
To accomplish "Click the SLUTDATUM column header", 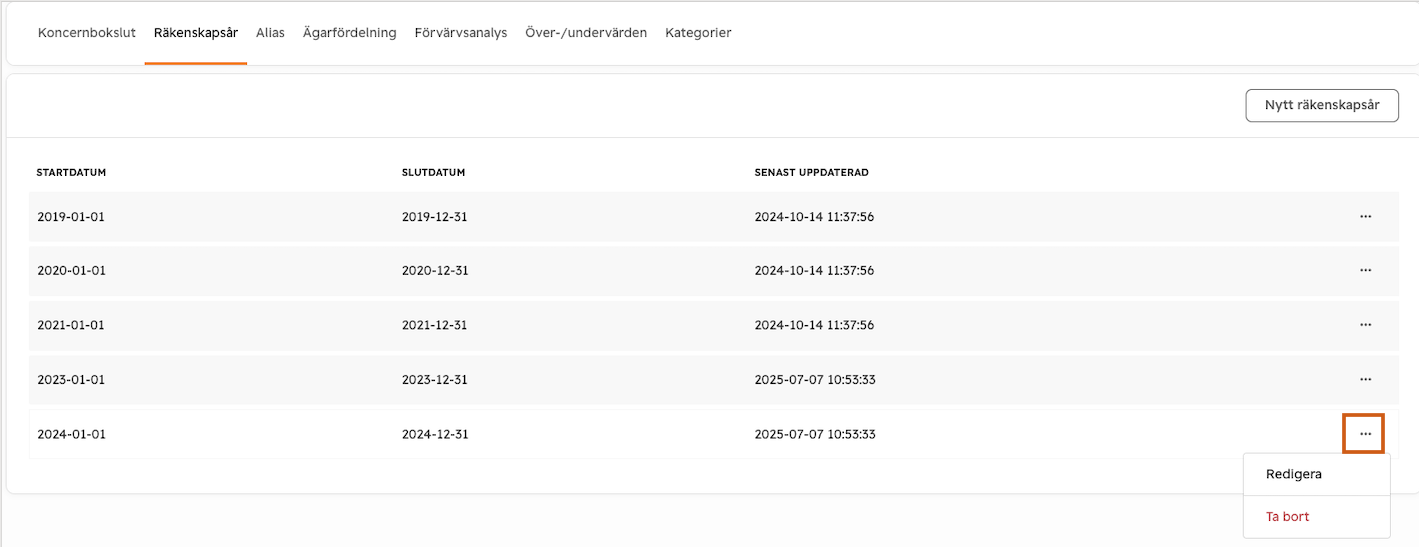I will click(433, 172).
